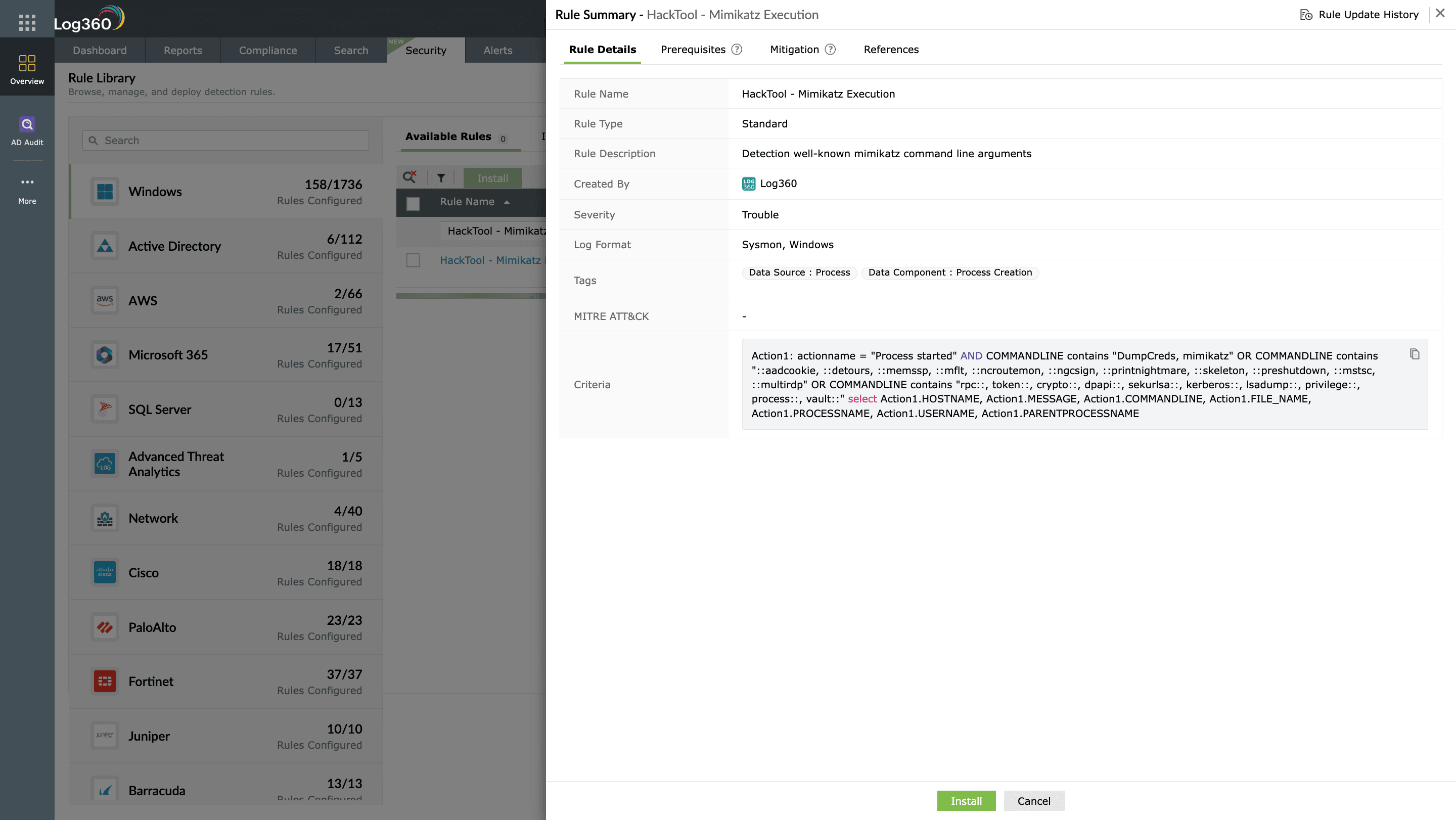Switch to the Reports tab
Screen dimensions: 1456x820
[182, 50]
